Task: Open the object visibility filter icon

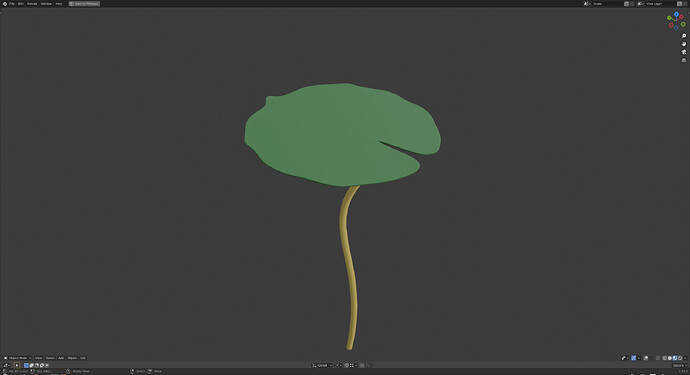Action: [x=624, y=358]
